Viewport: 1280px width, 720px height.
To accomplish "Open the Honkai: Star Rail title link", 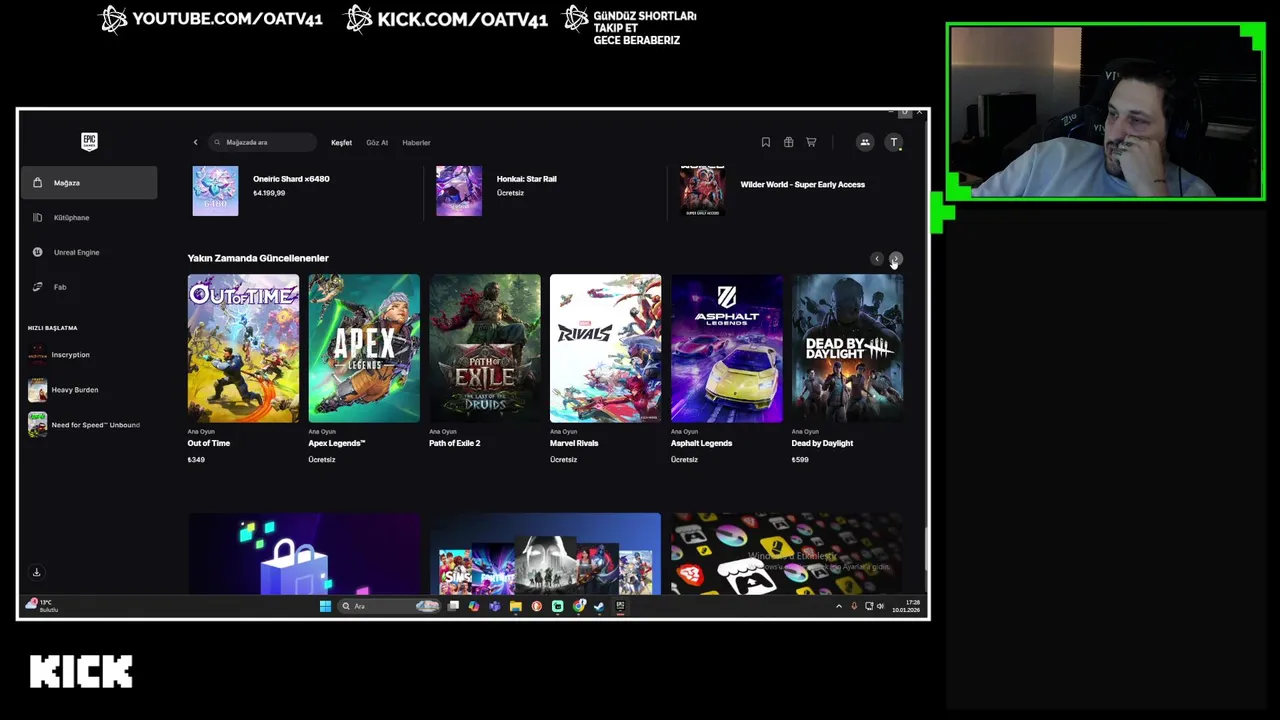I will pos(526,179).
